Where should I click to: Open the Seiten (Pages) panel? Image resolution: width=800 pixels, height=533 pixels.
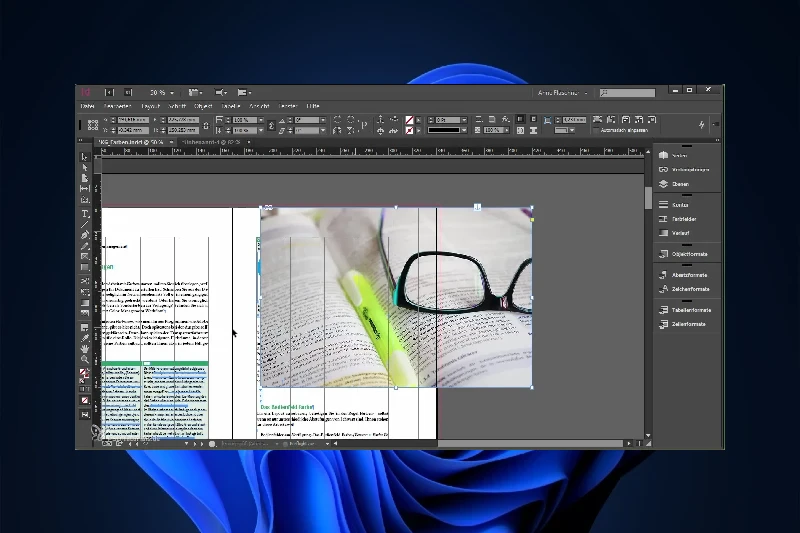pyautogui.click(x=679, y=155)
